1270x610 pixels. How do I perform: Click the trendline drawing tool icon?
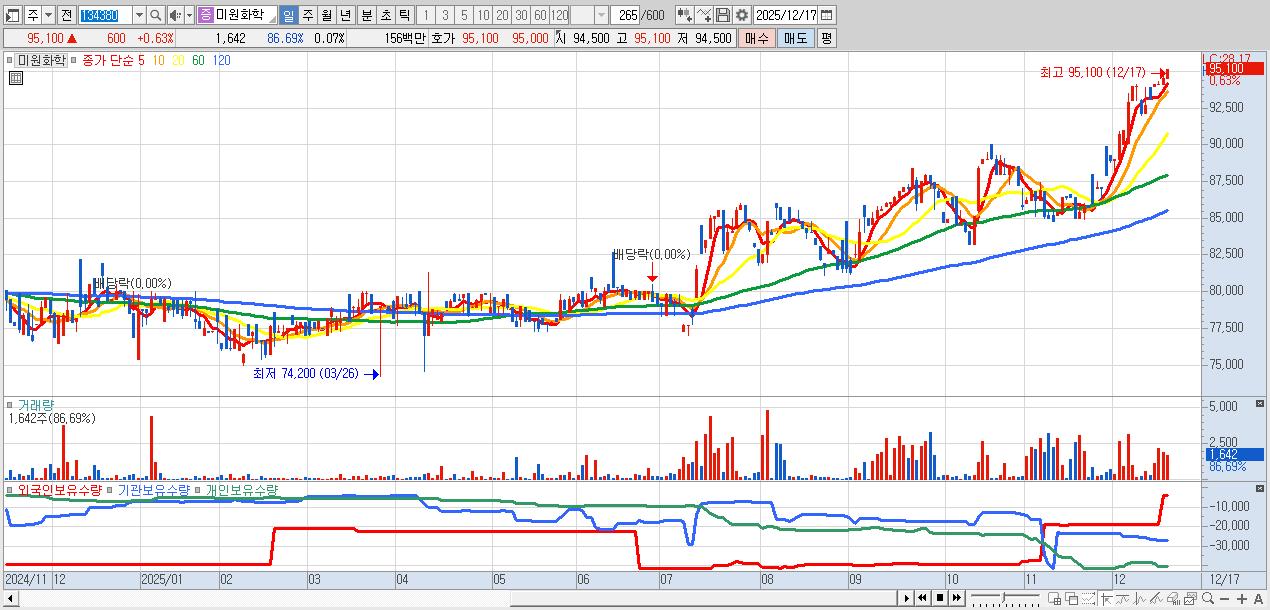(1139, 598)
